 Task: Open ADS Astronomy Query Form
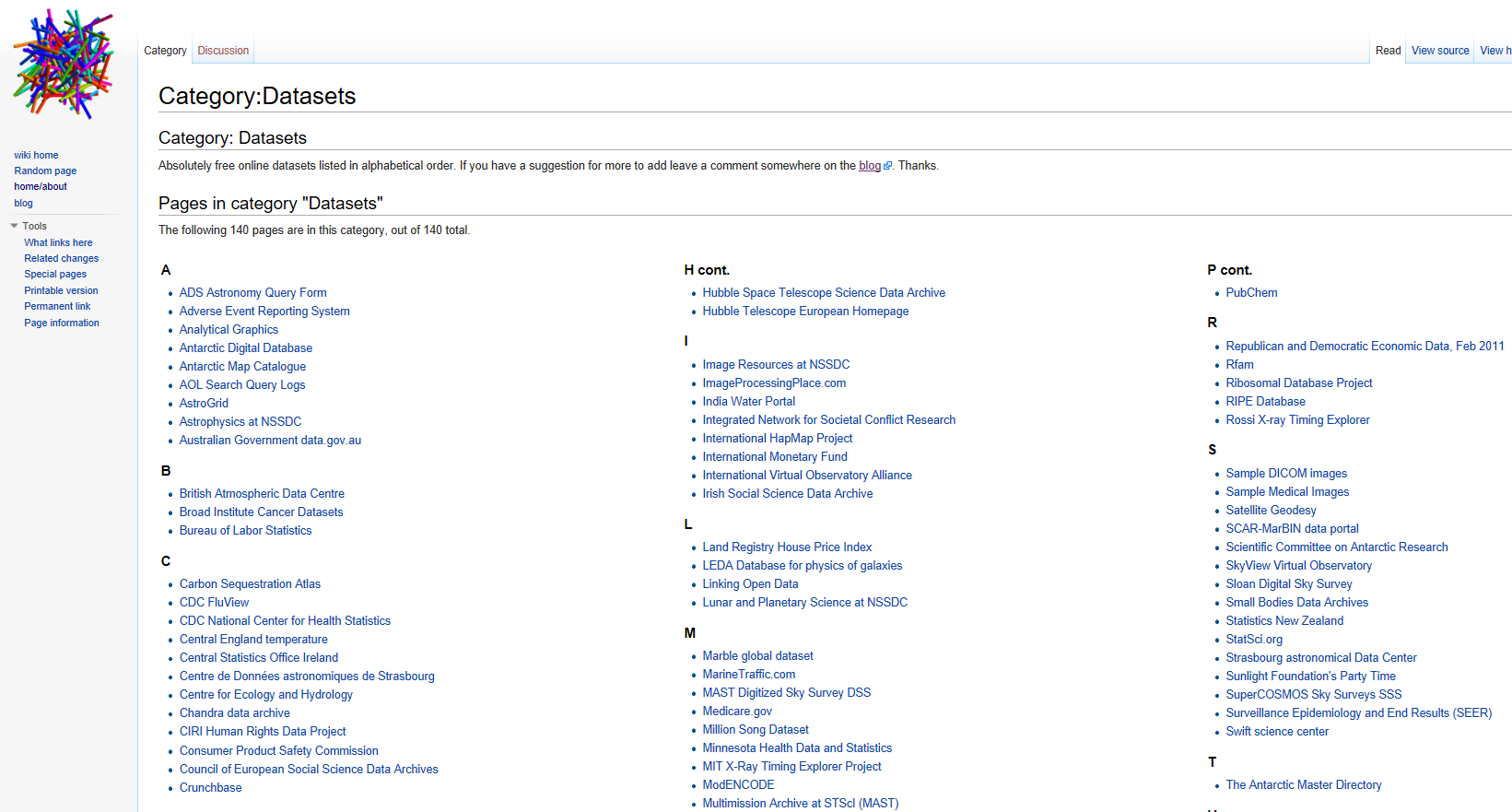252,292
